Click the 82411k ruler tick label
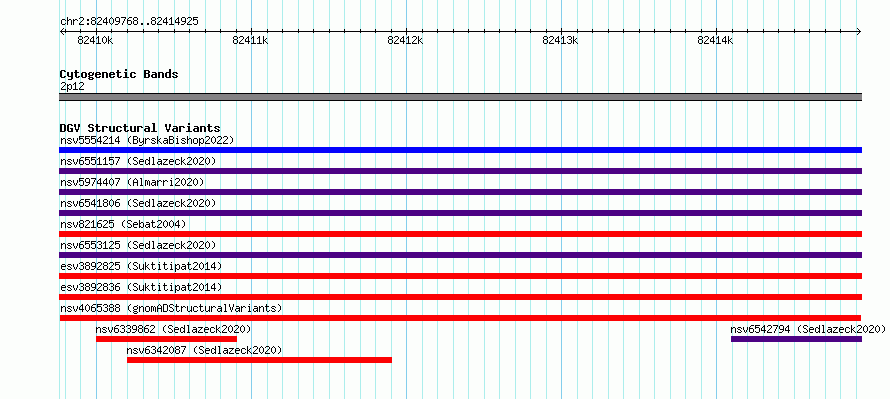The image size is (890, 399). tap(250, 40)
